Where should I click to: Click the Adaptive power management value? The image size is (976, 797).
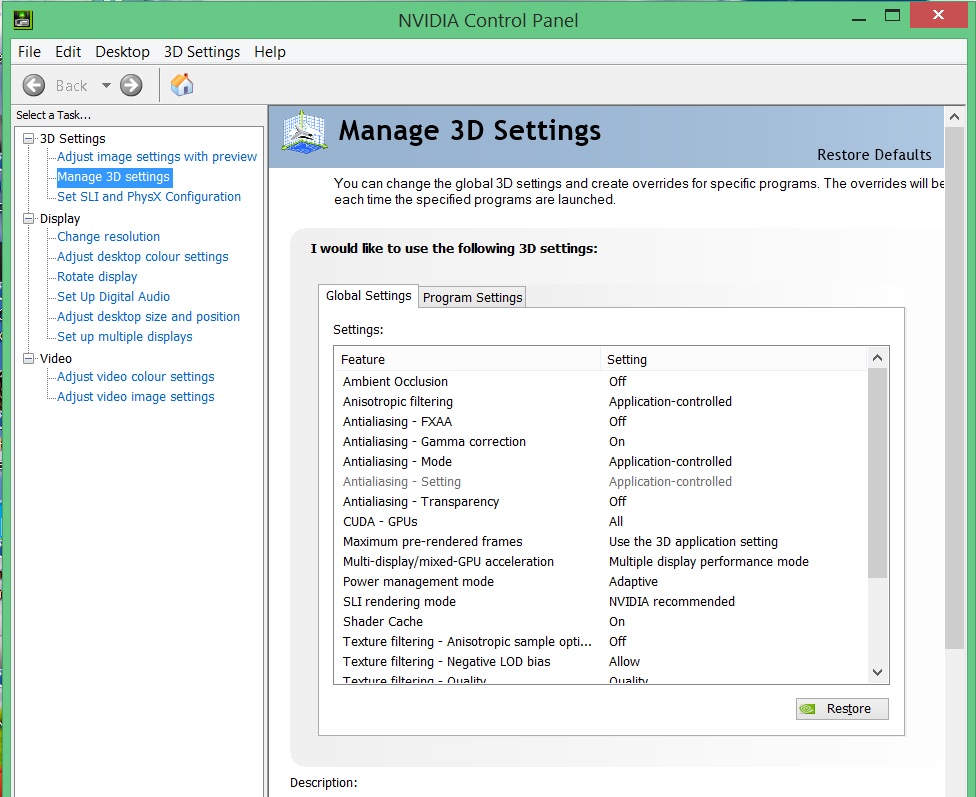pos(633,582)
